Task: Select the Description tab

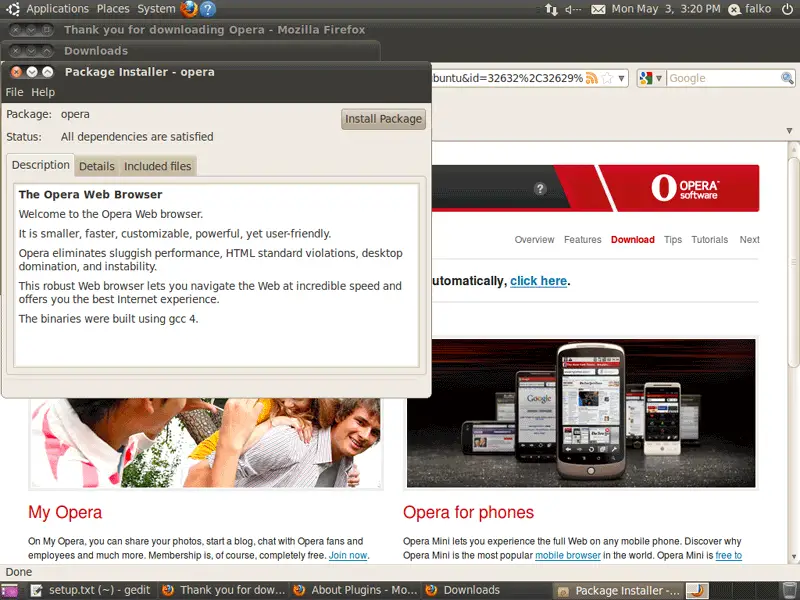Action: pyautogui.click(x=40, y=165)
